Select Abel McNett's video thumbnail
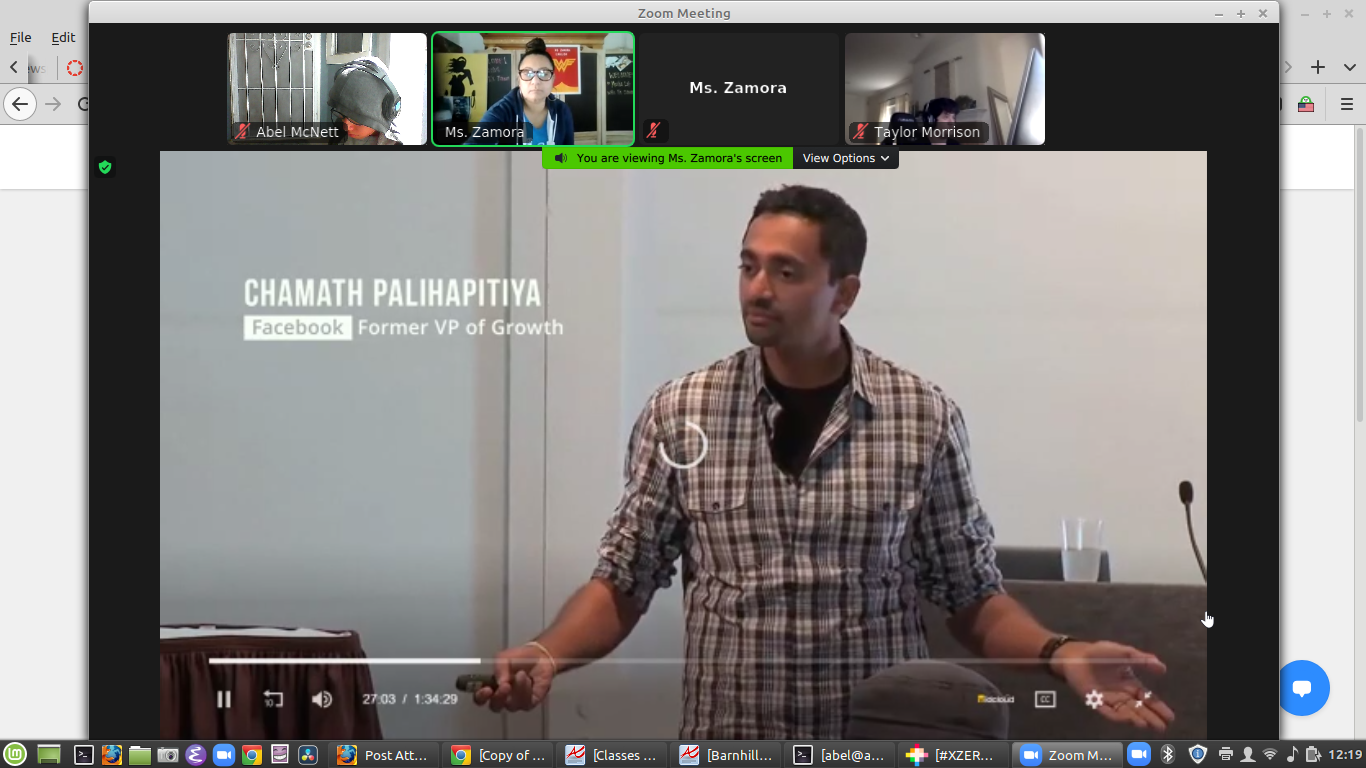The image size is (1366, 768). 327,89
